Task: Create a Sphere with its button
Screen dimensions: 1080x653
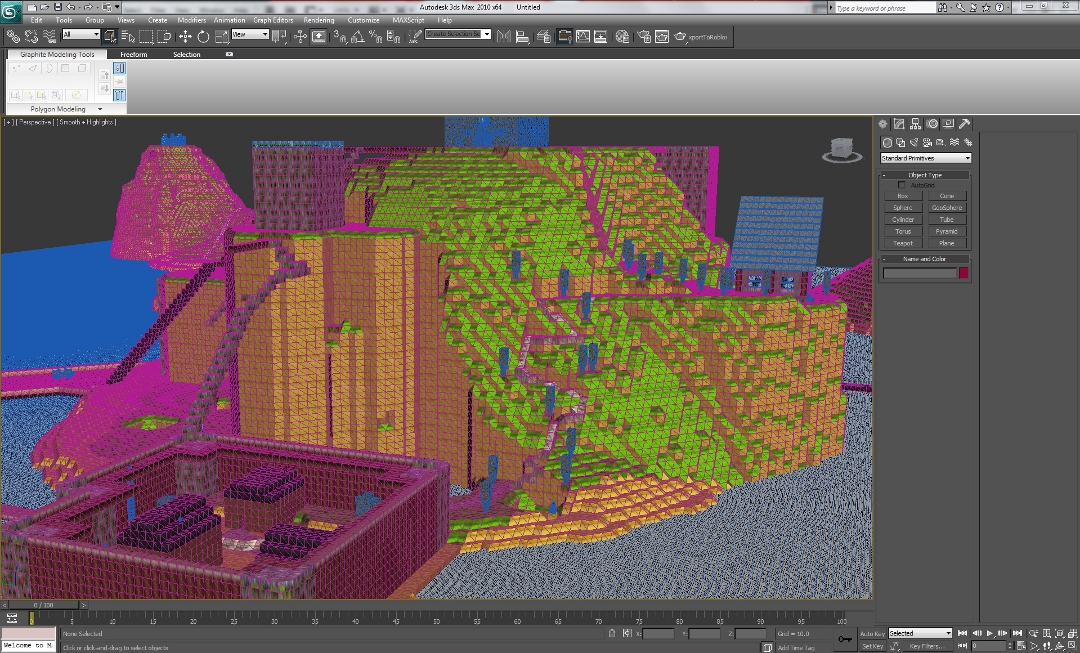Action: (903, 208)
